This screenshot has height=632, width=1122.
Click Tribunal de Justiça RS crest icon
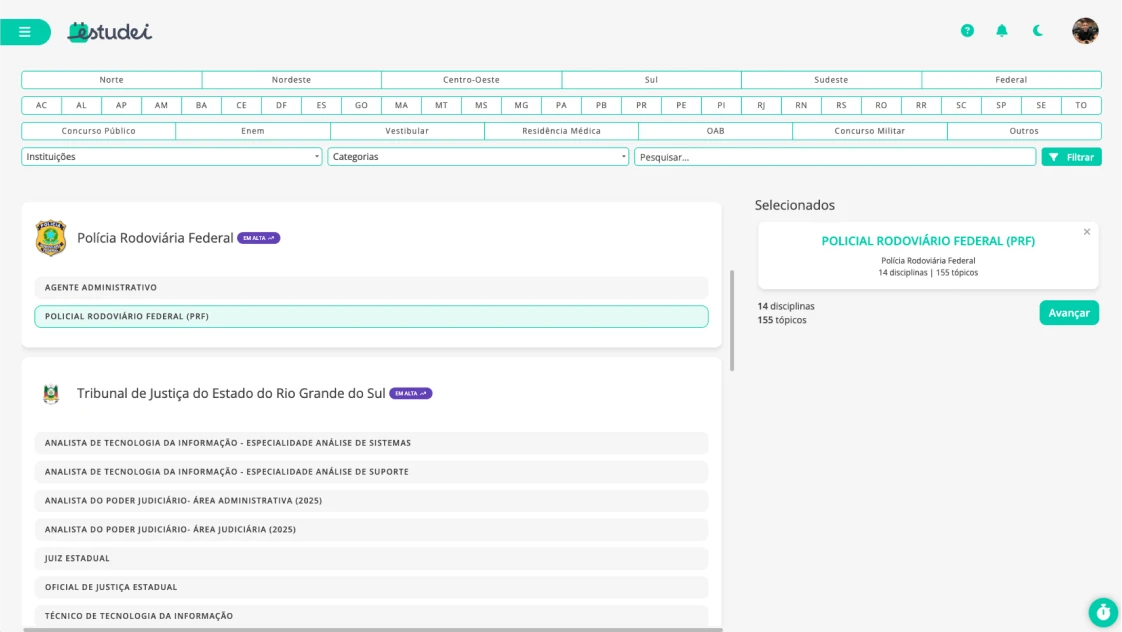51,394
